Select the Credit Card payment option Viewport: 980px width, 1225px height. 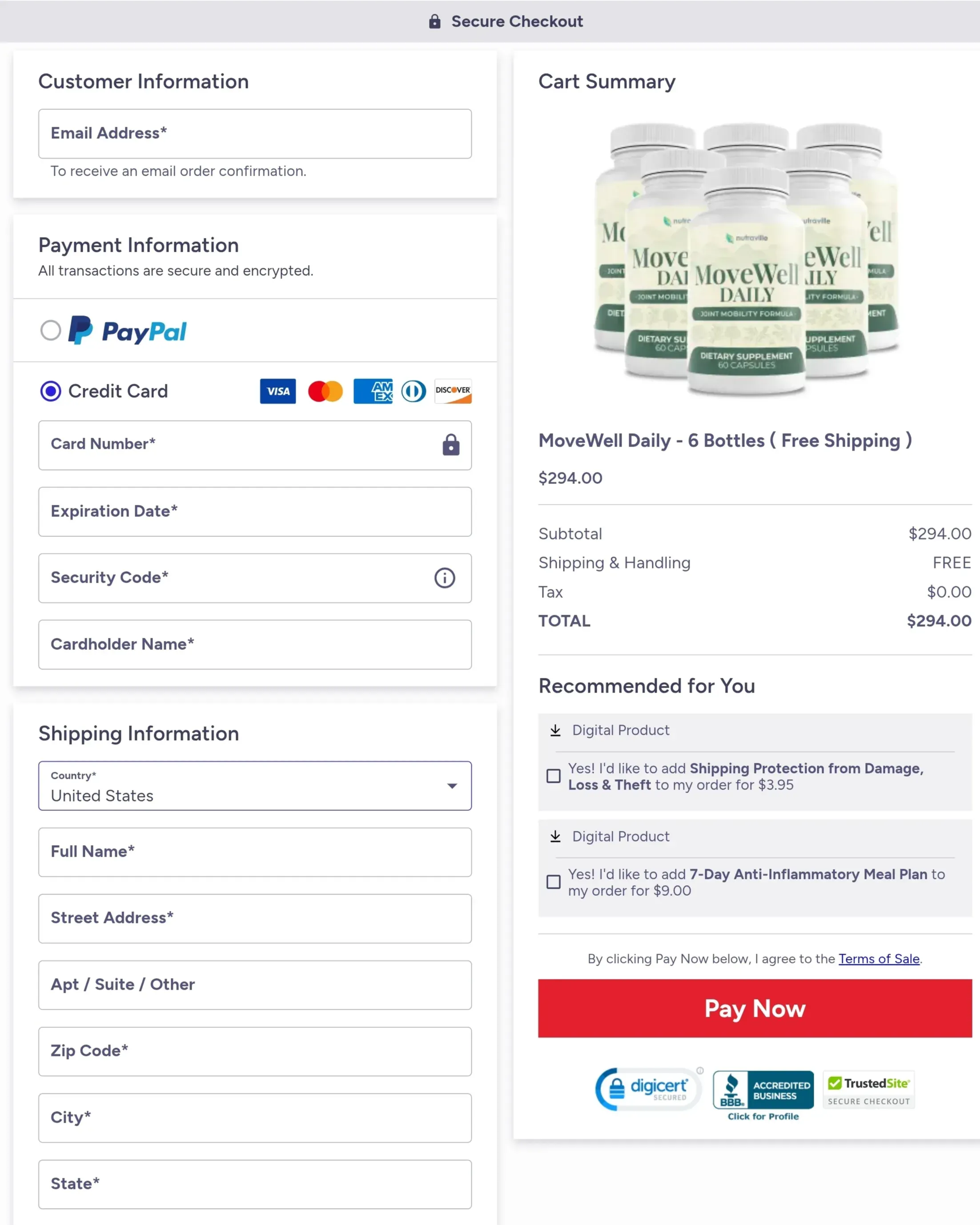[51, 391]
